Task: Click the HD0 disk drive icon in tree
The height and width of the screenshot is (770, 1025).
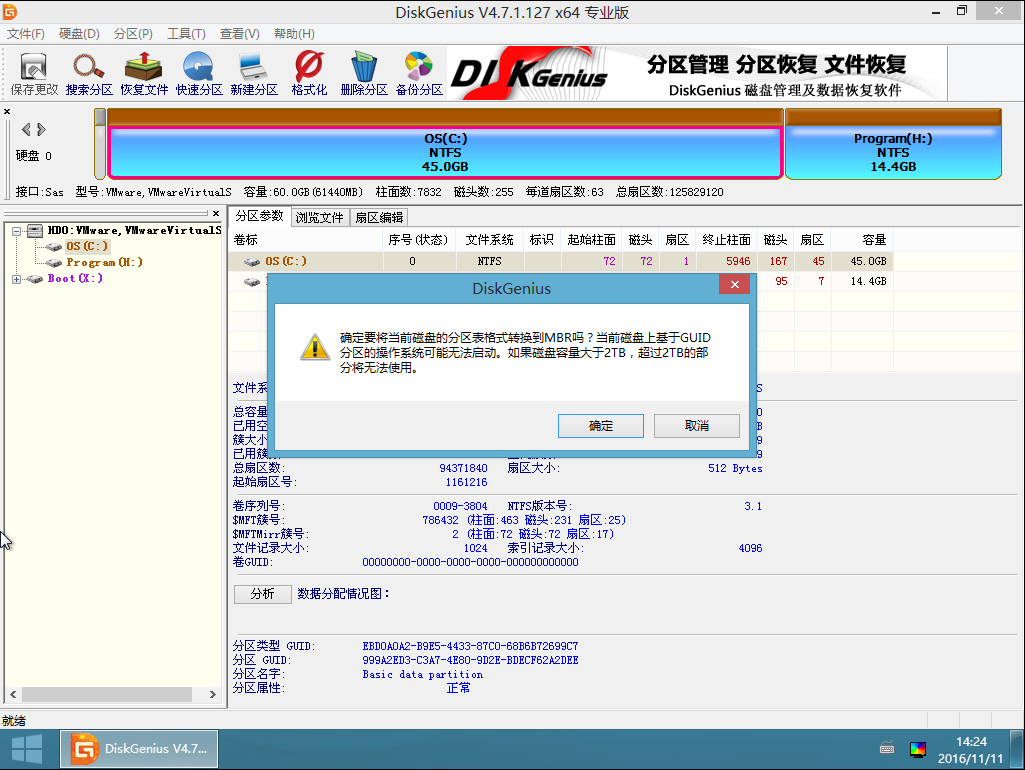Action: click(x=35, y=230)
